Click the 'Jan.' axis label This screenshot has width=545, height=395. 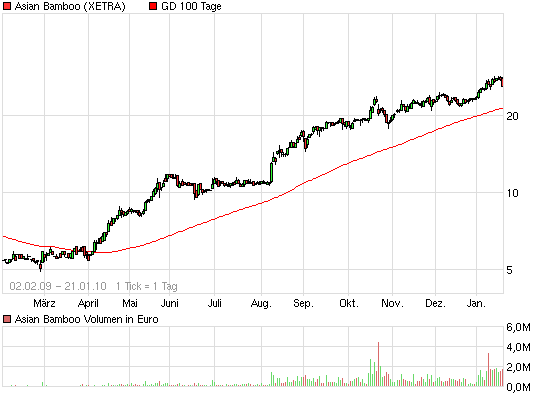[476, 303]
